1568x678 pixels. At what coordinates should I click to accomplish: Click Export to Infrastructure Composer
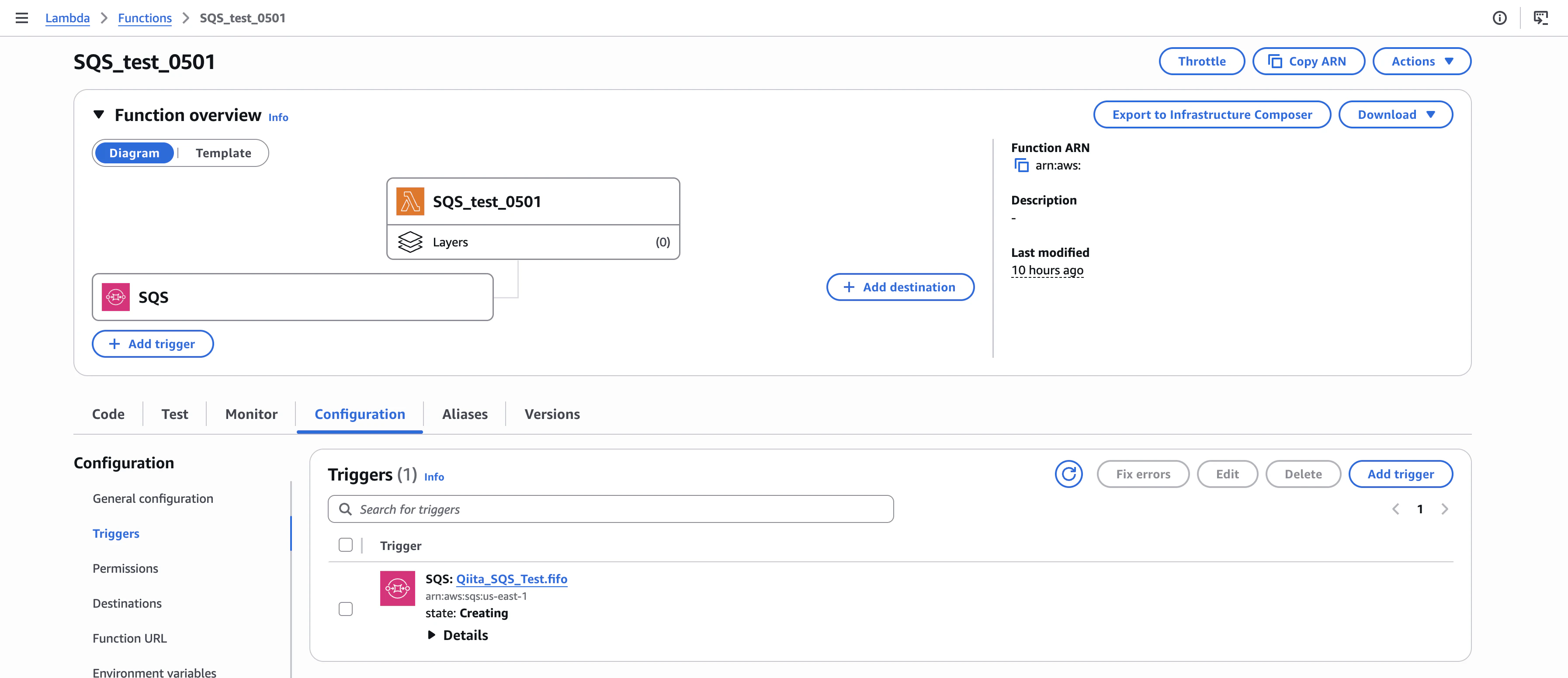point(1212,114)
